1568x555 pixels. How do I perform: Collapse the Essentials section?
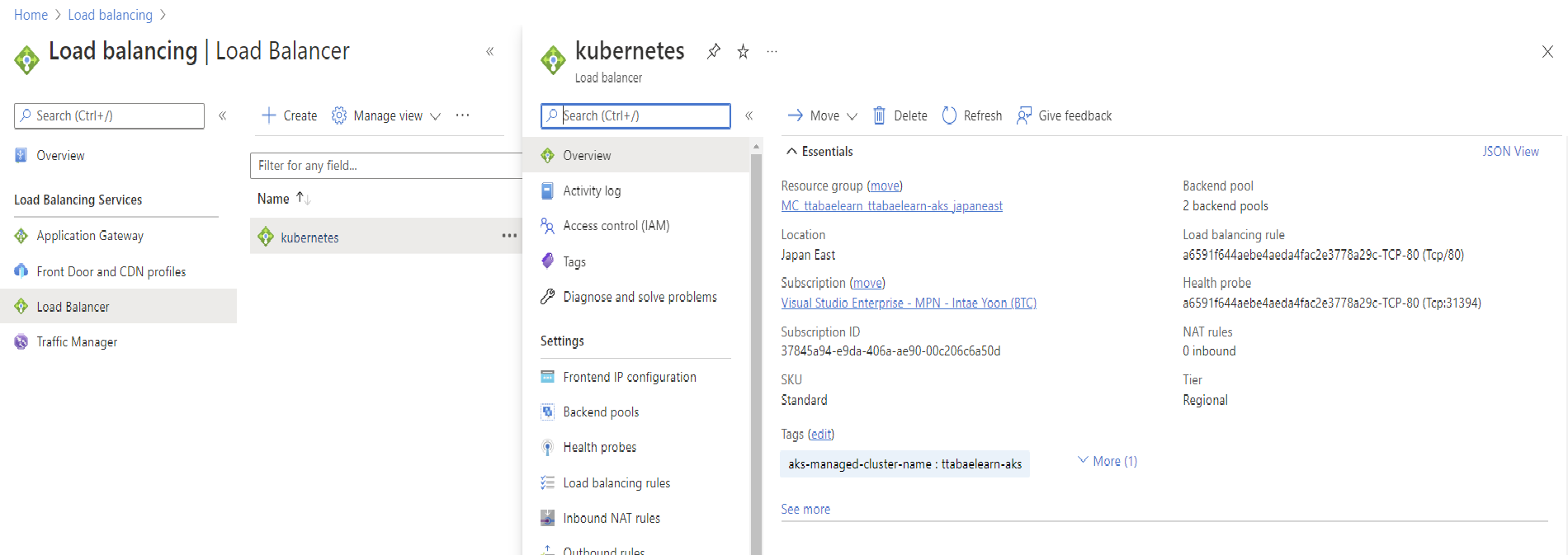pos(819,152)
